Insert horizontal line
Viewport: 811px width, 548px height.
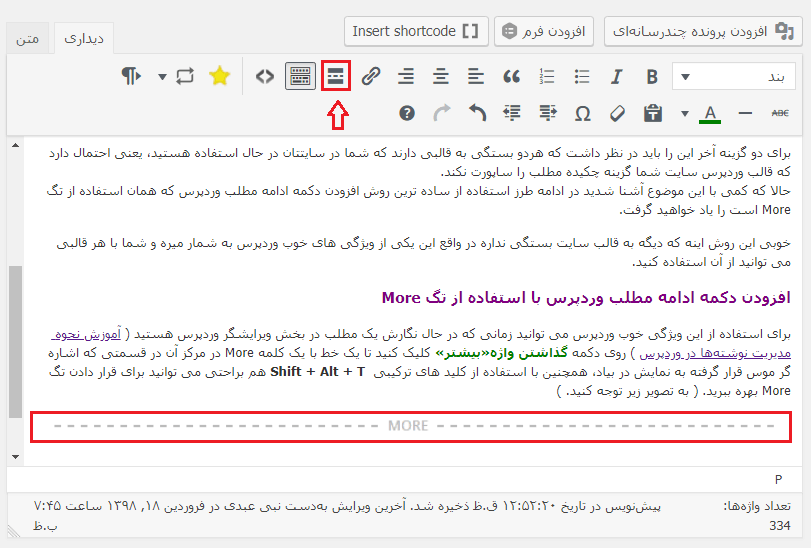(745, 113)
